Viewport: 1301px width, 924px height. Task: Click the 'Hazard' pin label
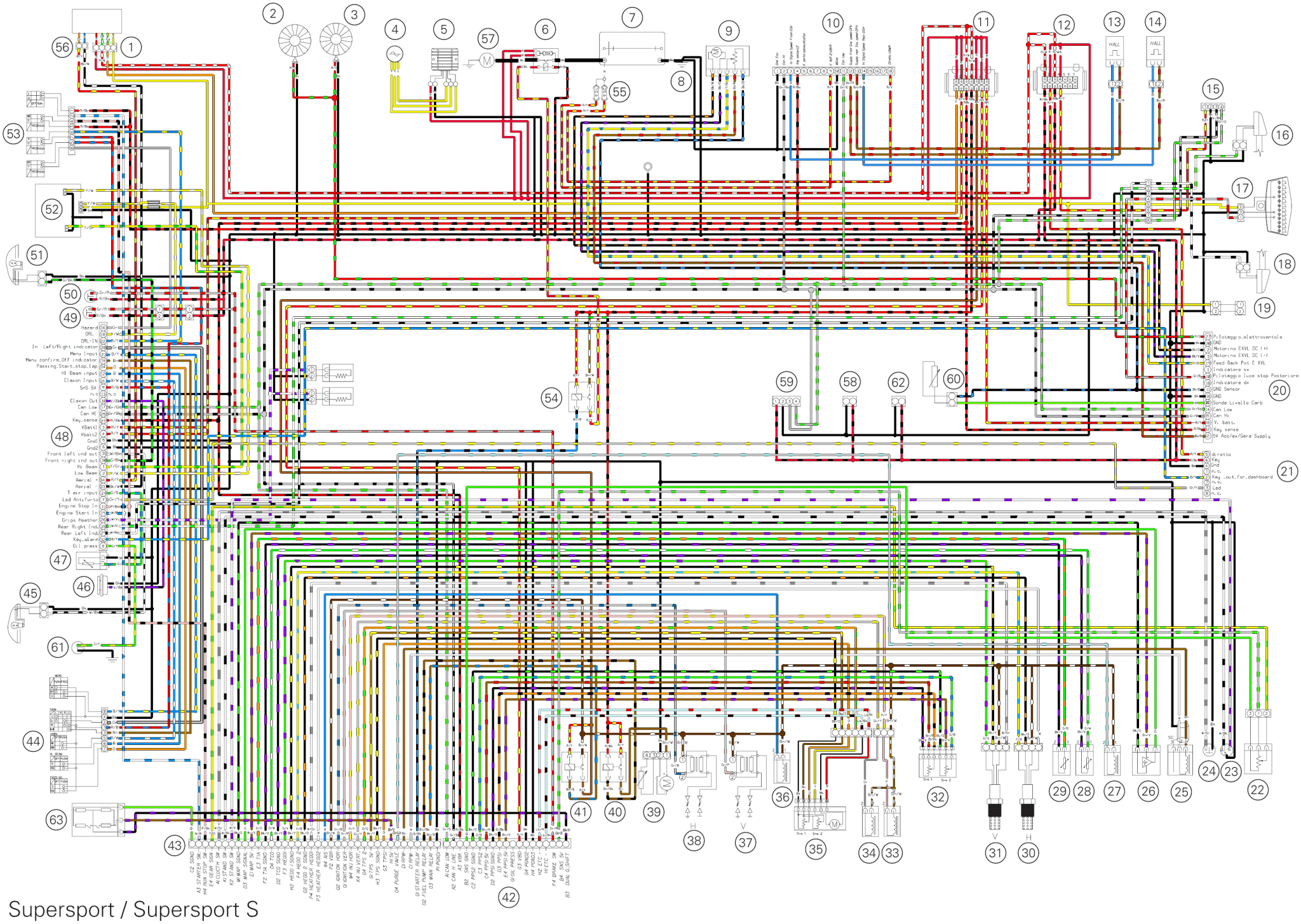pyautogui.click(x=90, y=328)
